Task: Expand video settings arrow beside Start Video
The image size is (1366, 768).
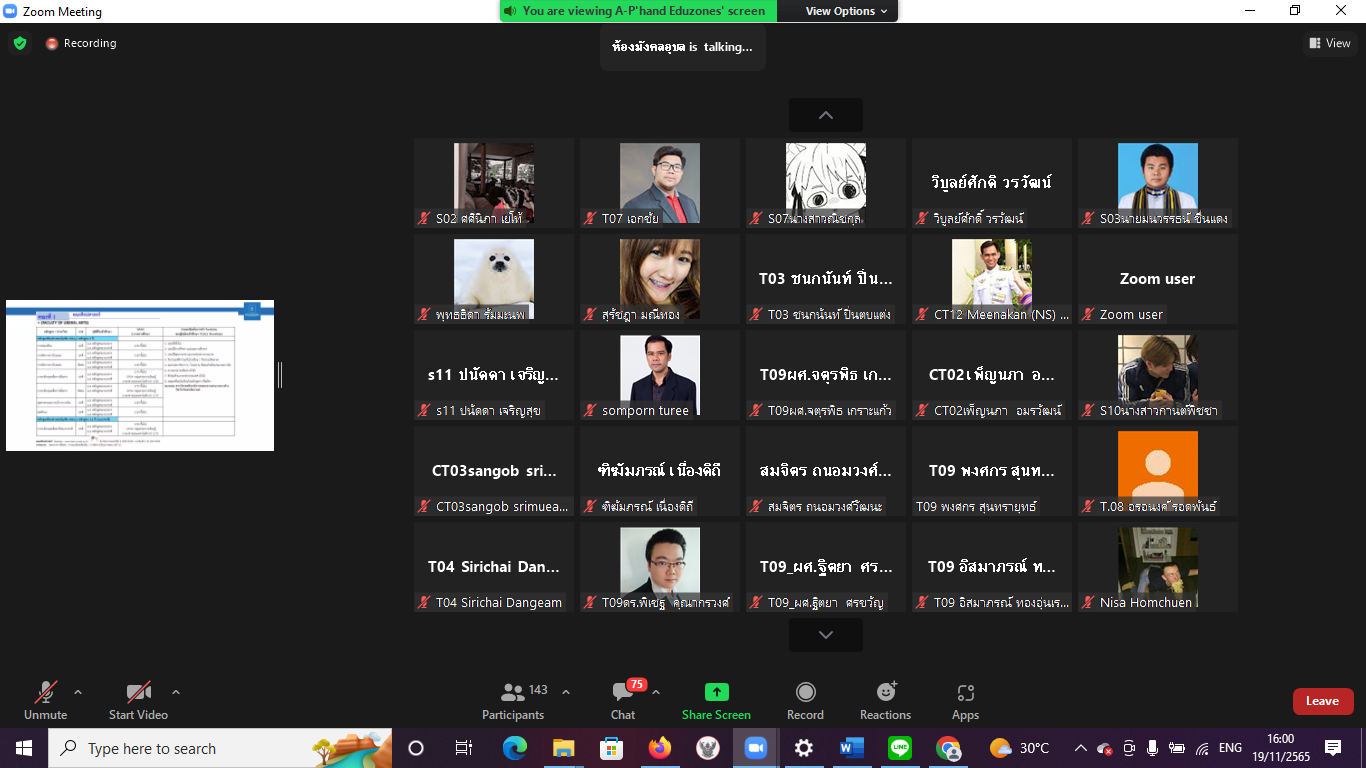Action: tap(176, 692)
